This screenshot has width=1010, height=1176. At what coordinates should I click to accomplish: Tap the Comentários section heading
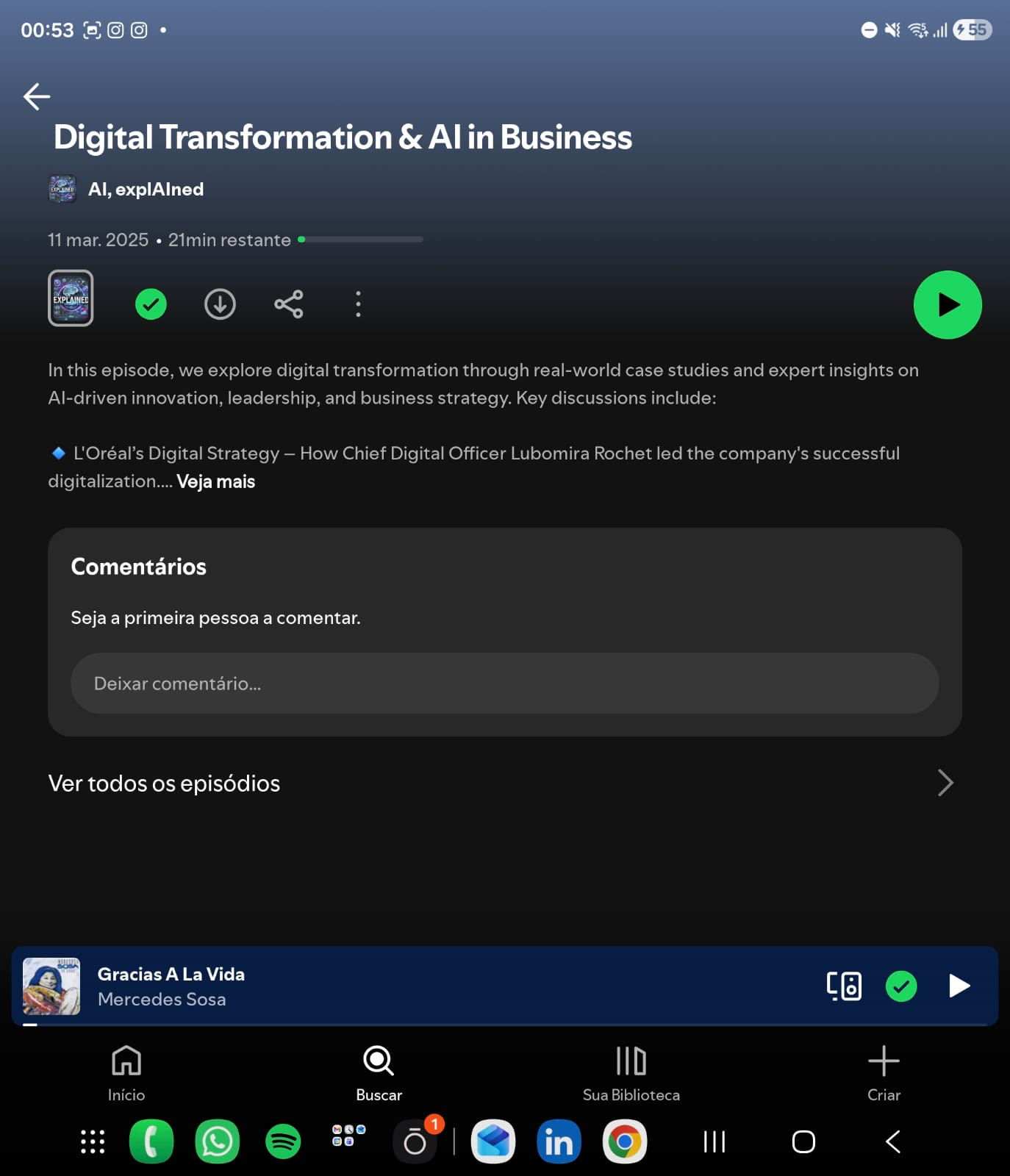point(139,567)
